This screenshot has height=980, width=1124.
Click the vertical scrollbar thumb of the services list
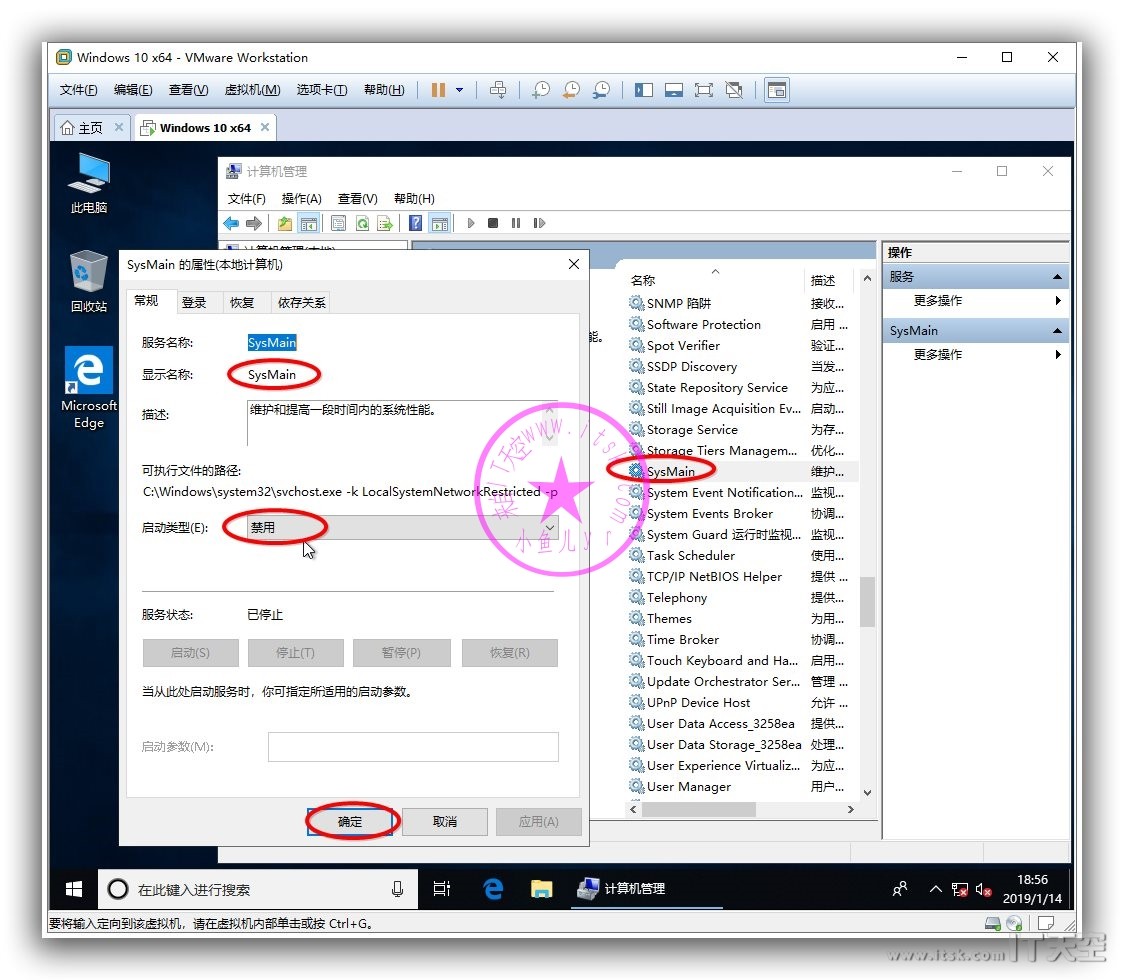pyautogui.click(x=867, y=601)
